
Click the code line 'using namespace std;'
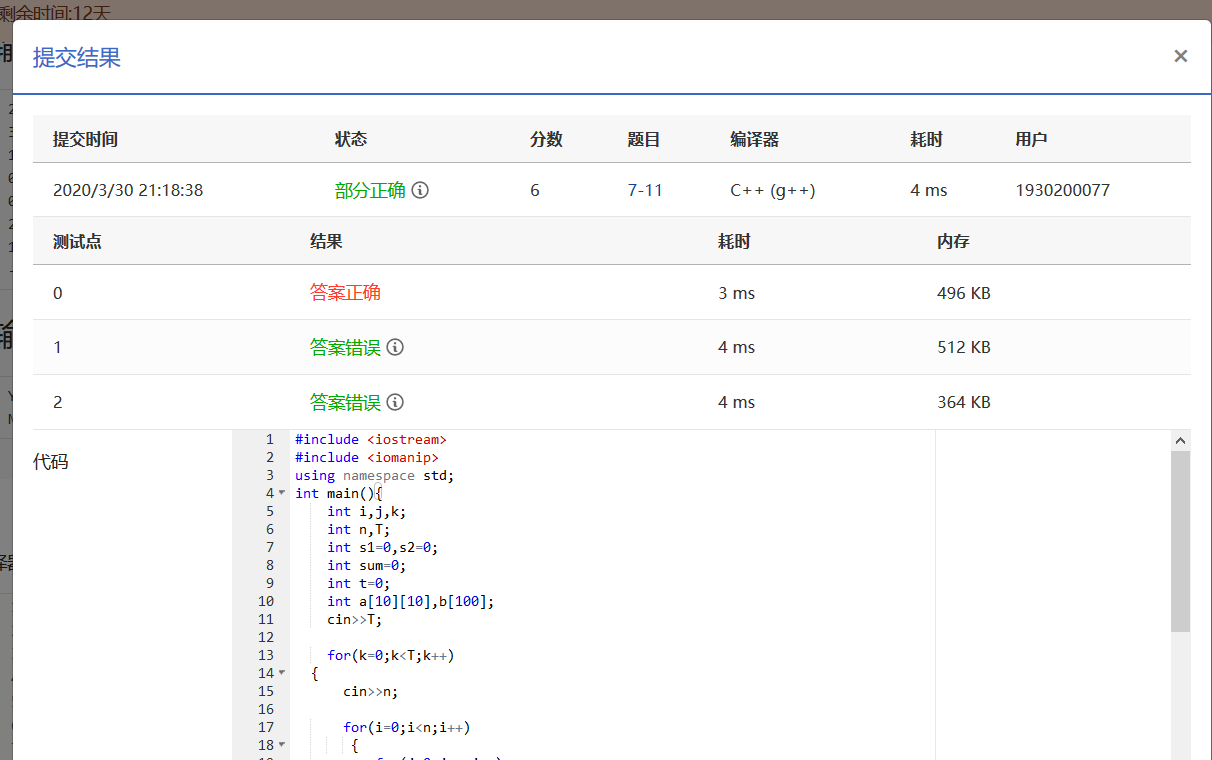coord(375,475)
